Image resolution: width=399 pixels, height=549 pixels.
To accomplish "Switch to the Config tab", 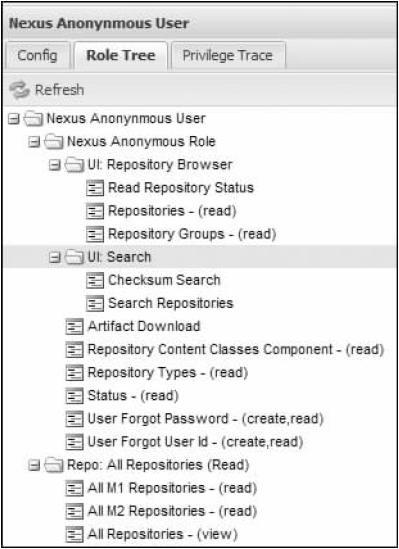I will click(x=37, y=56).
